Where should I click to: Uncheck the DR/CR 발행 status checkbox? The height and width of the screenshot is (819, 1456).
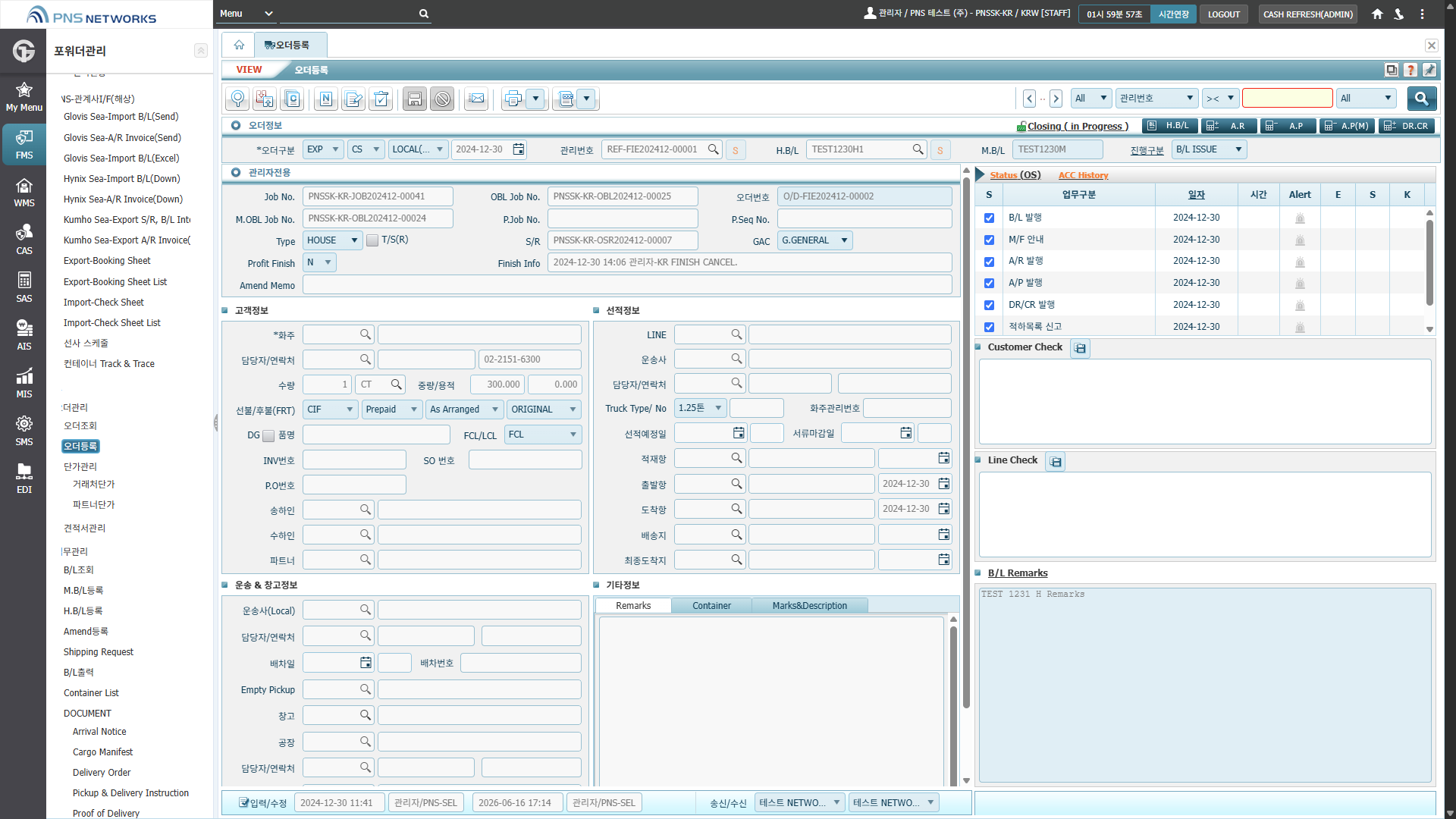coord(989,305)
